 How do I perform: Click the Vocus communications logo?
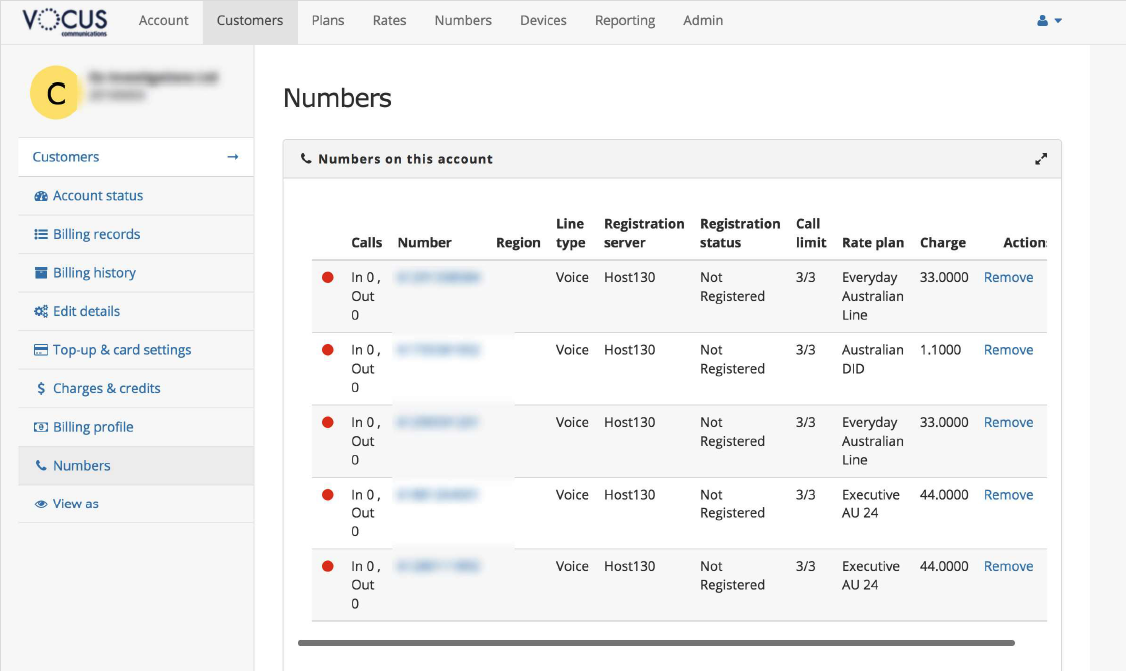click(x=65, y=21)
